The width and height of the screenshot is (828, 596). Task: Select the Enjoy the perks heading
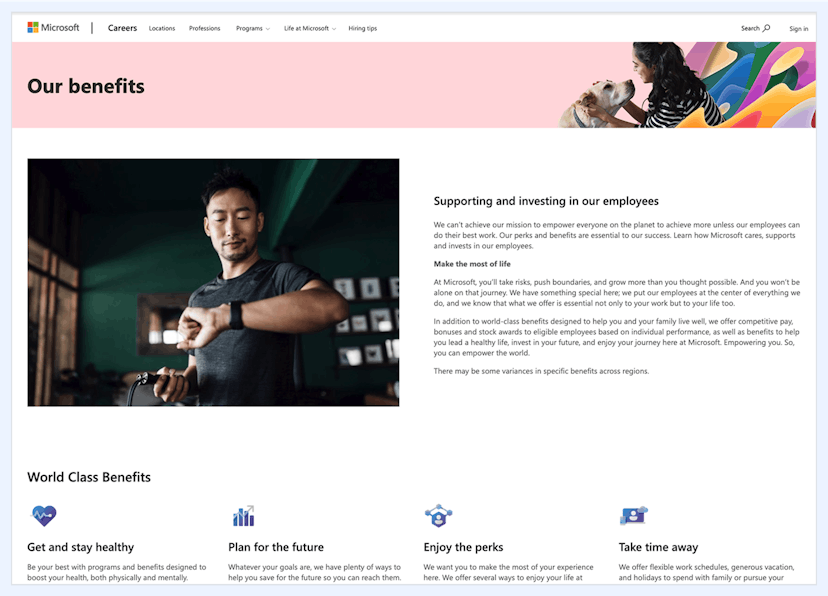(x=463, y=547)
